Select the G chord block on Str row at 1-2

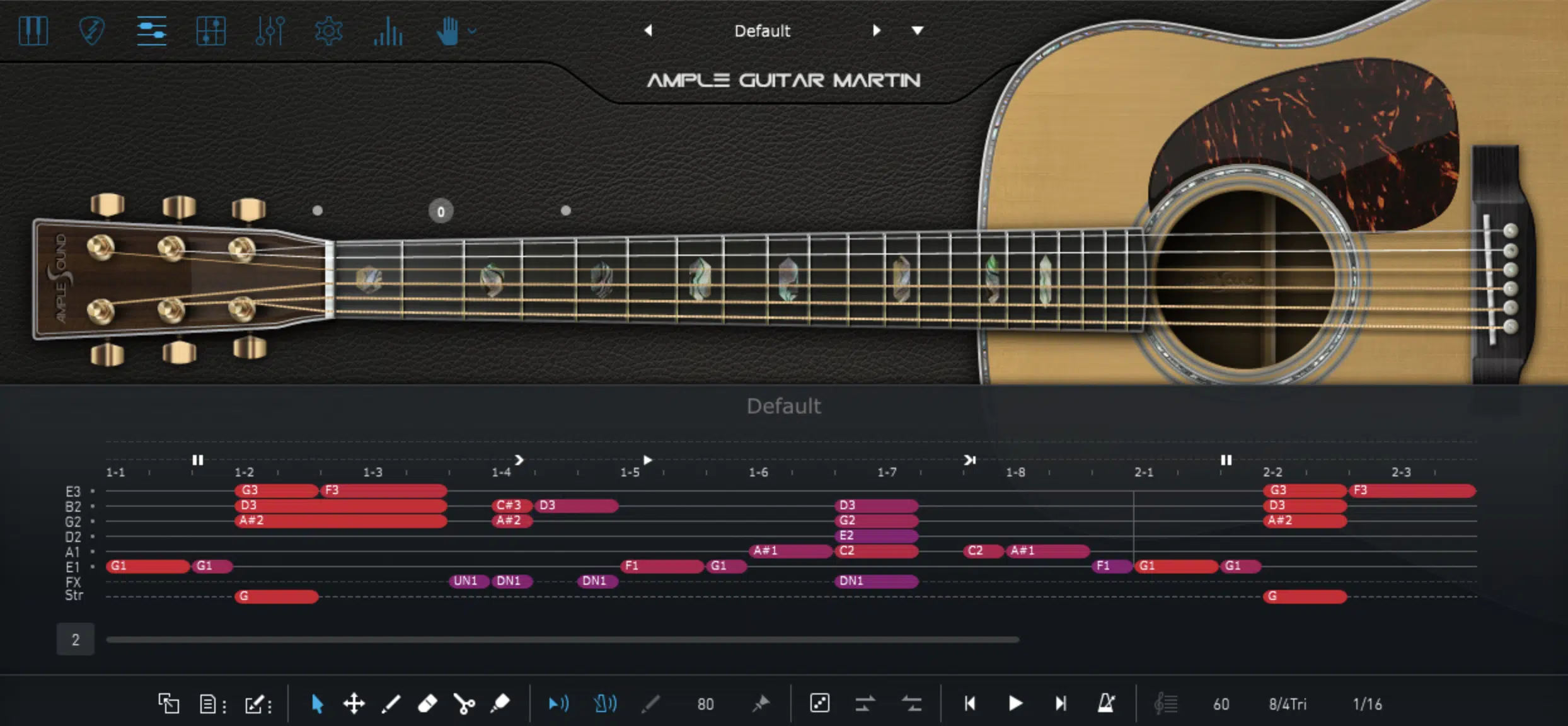tap(277, 596)
